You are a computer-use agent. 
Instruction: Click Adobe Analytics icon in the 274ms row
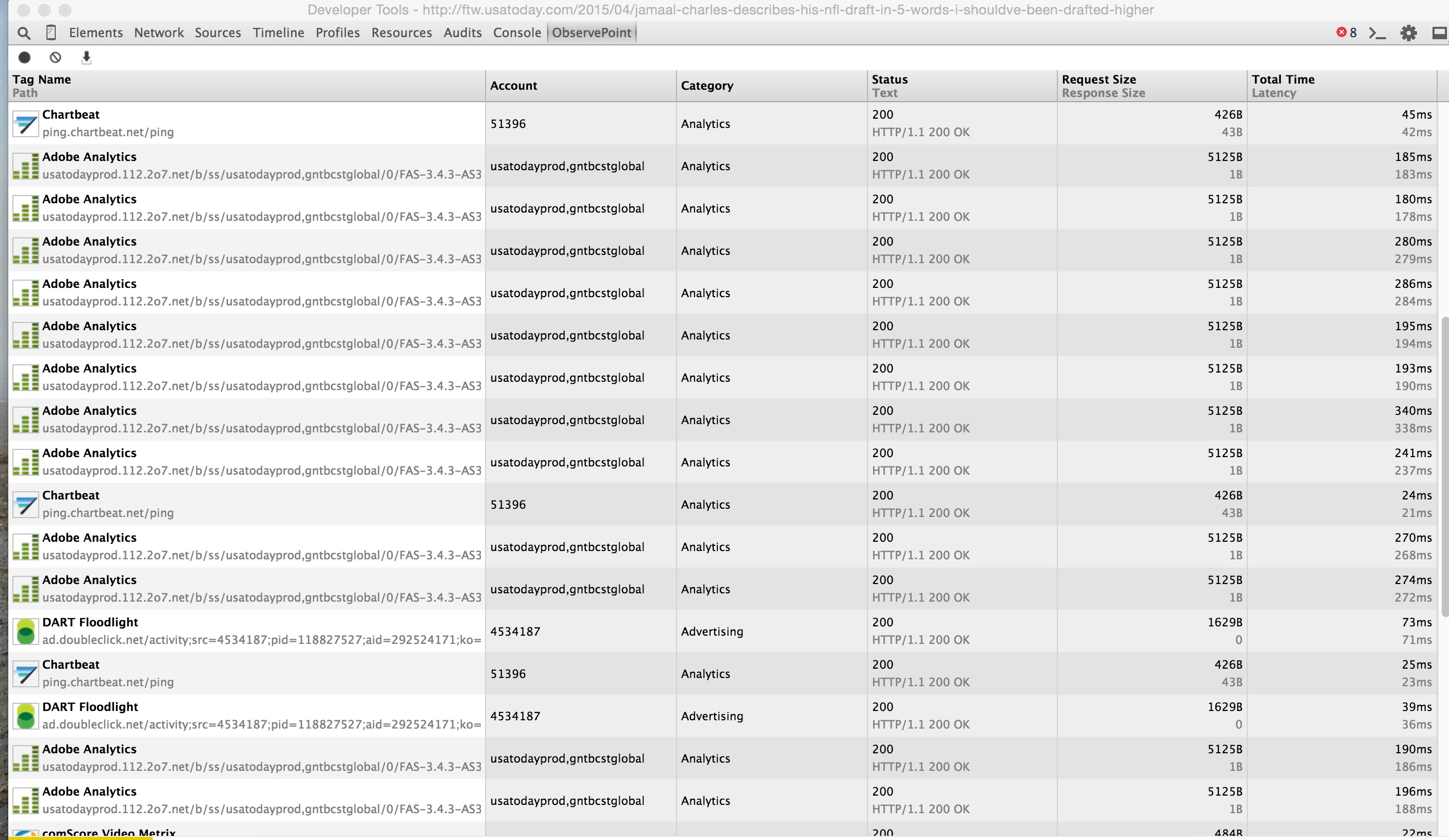point(26,589)
